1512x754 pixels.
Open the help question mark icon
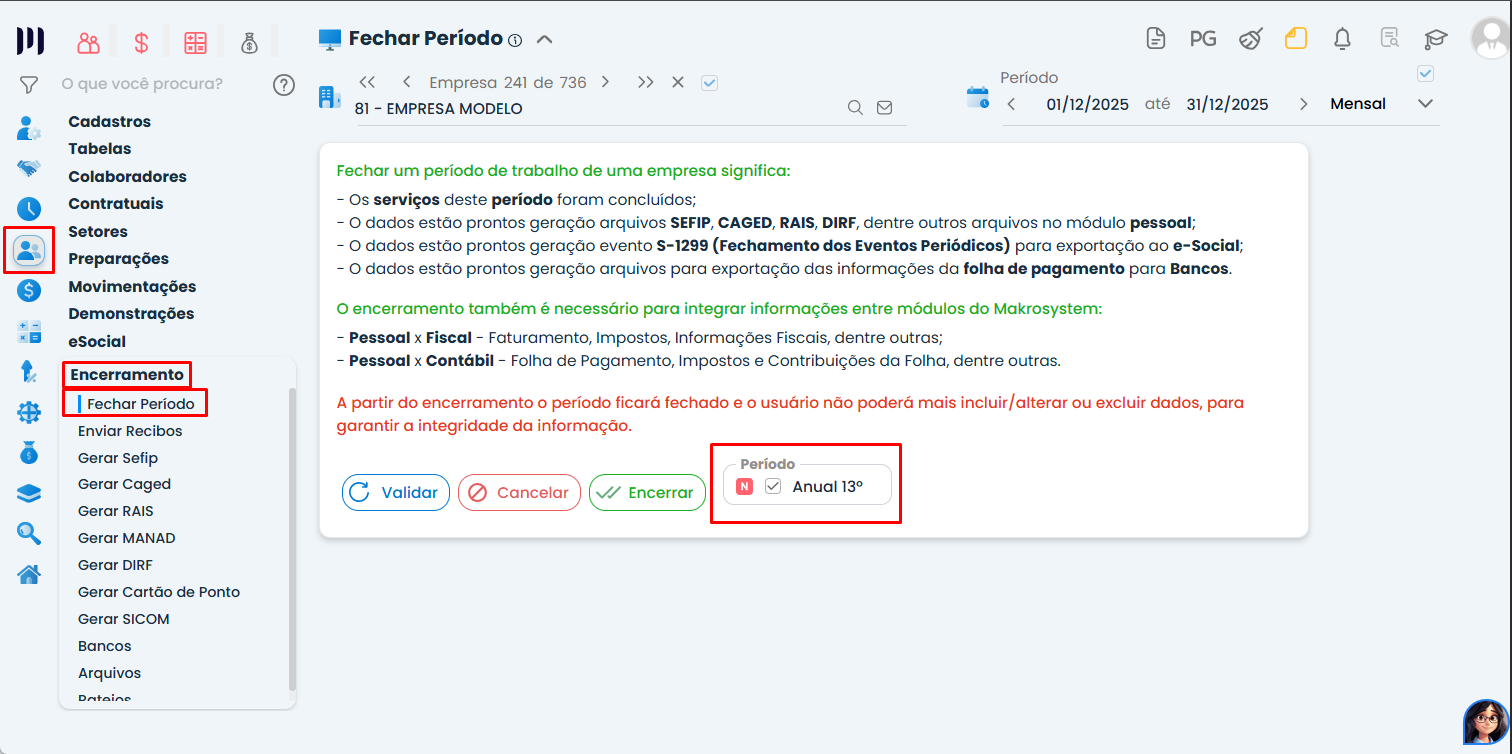point(284,85)
